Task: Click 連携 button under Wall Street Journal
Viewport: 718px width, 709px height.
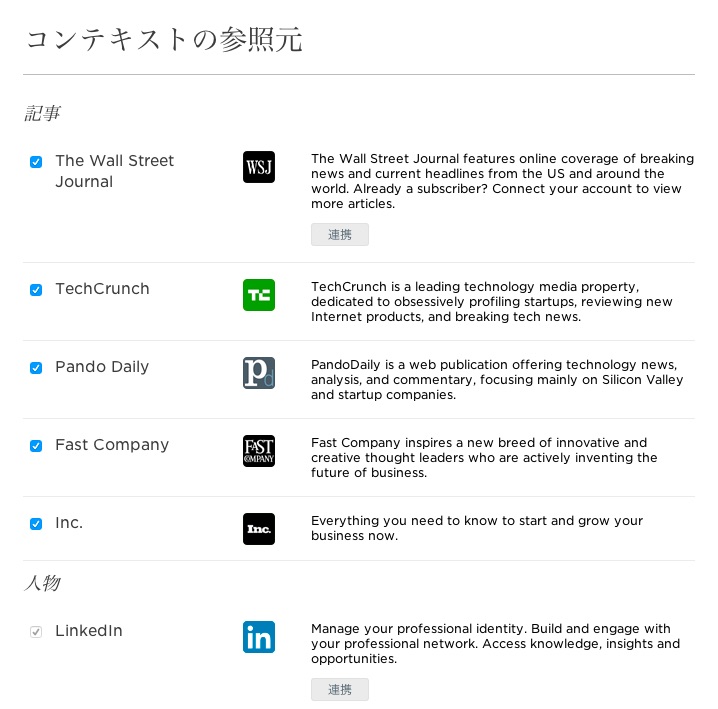Action: tap(340, 235)
